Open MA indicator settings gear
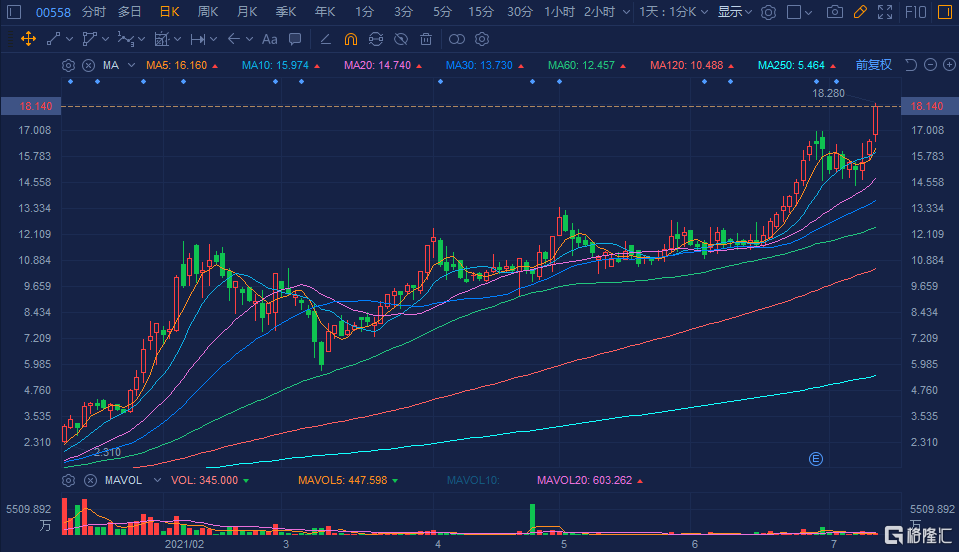 68,65
